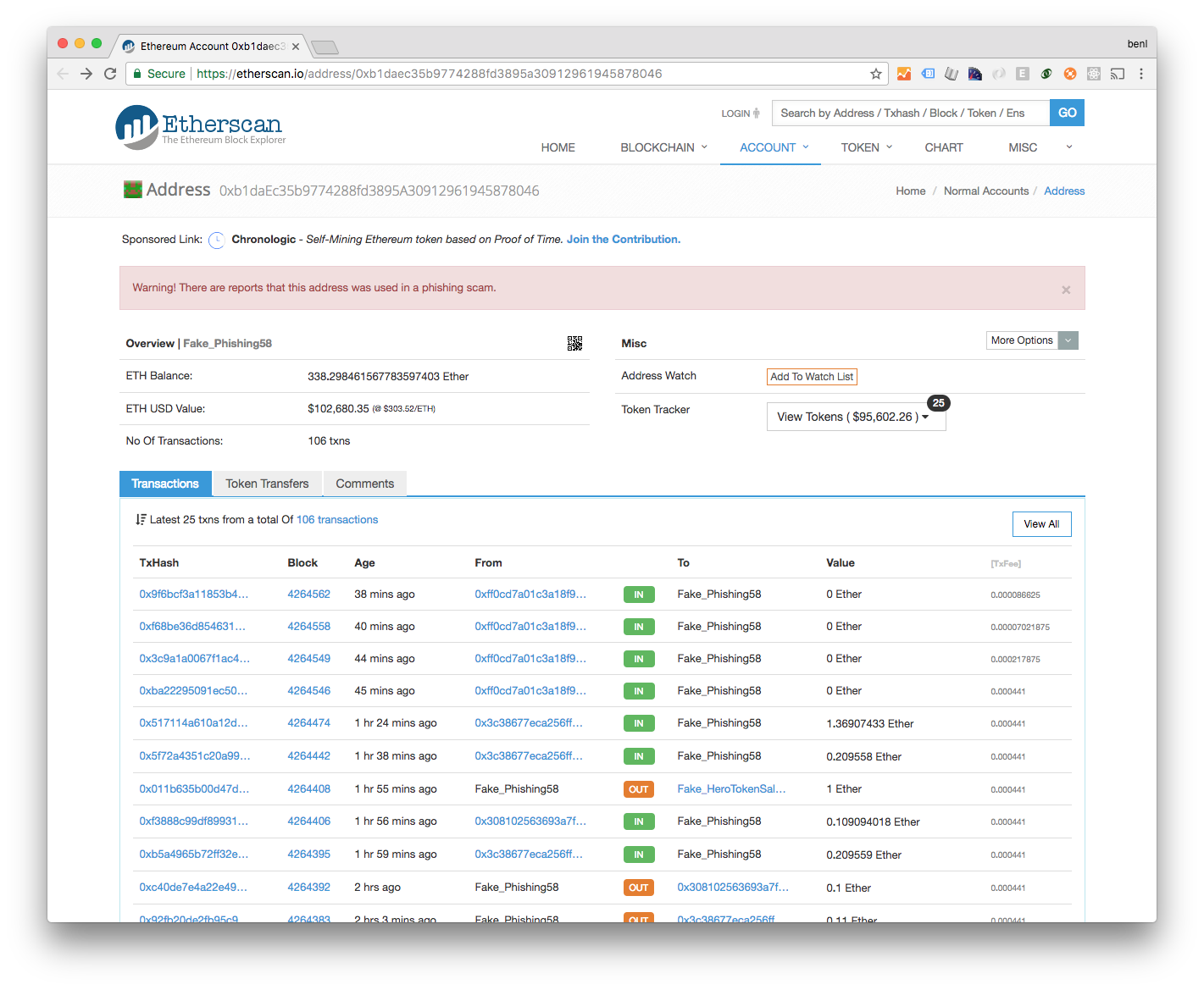Screen dimensions: 1204x990
Task: Open the orange analytics chart extension
Action: [x=904, y=74]
